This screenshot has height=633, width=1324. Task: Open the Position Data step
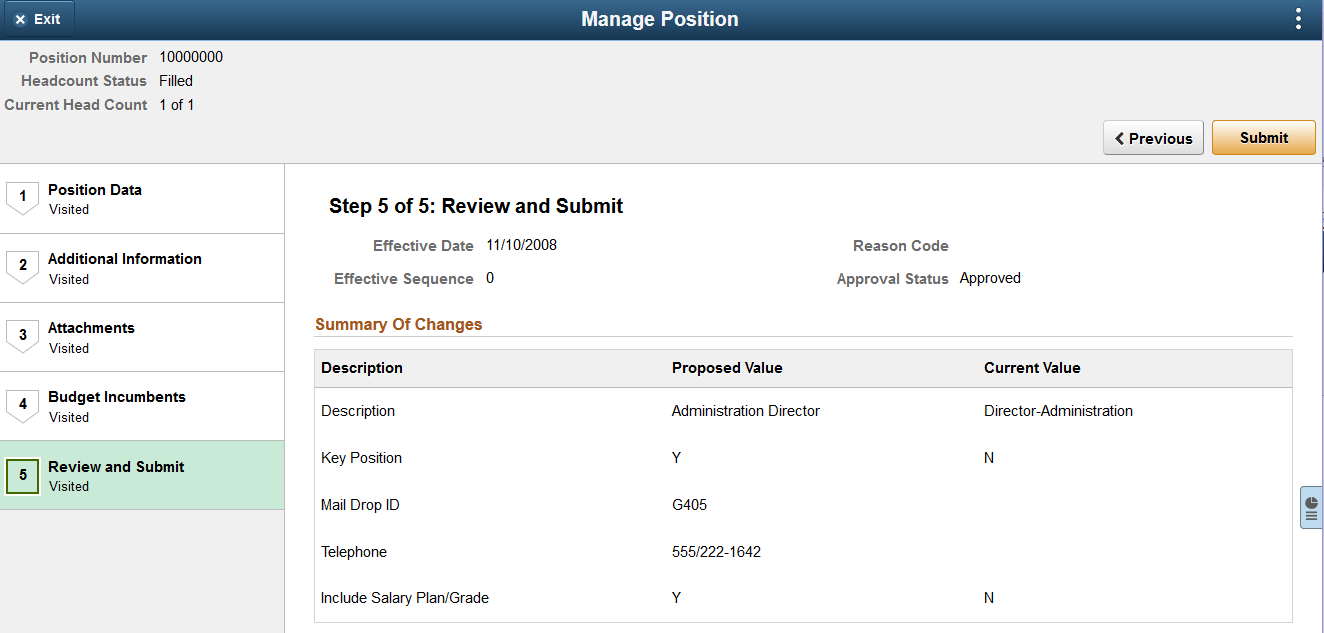(x=142, y=199)
